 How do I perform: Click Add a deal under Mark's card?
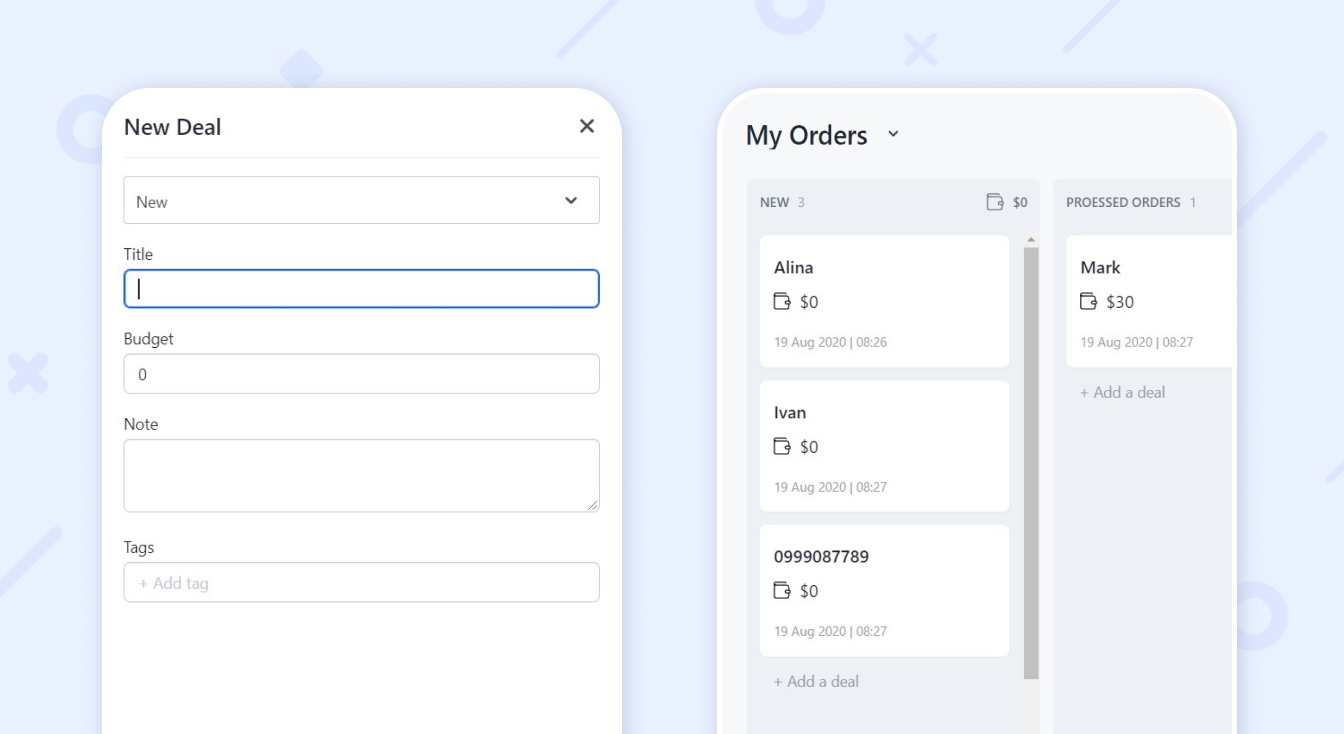point(1122,392)
